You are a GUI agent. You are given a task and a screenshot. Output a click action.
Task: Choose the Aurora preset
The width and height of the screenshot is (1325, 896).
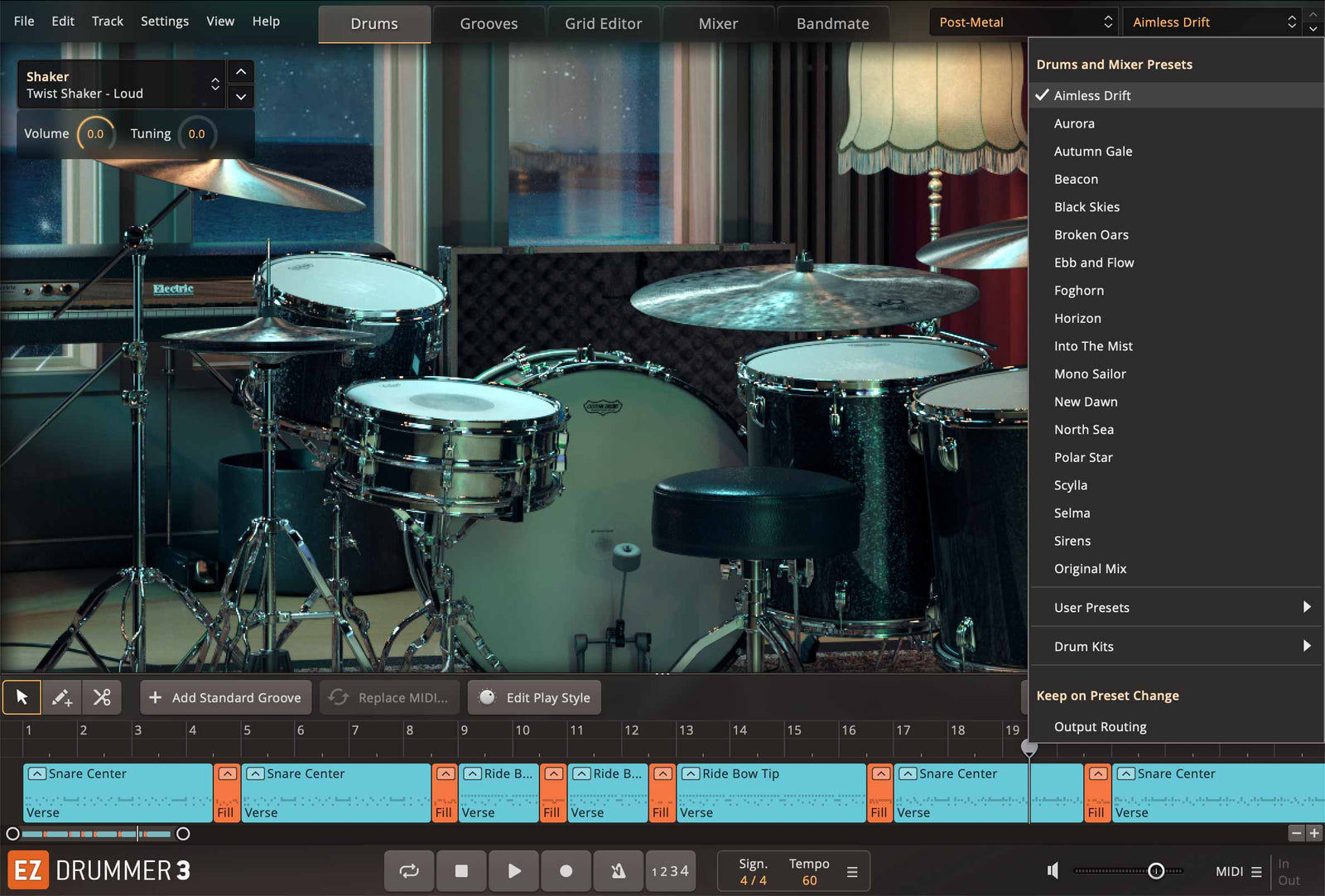pos(1176,123)
